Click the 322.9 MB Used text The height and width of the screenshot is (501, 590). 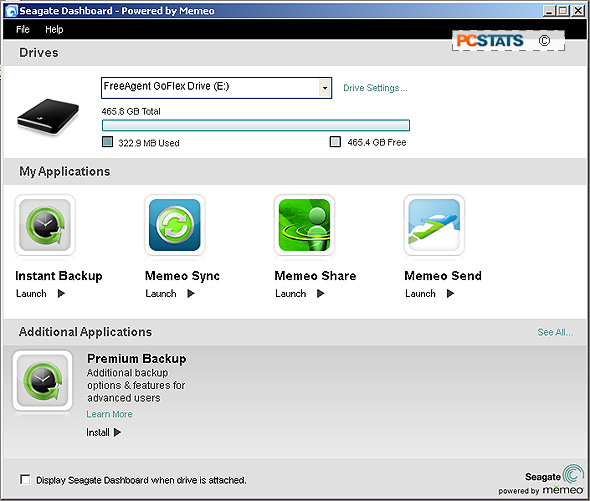click(x=149, y=143)
